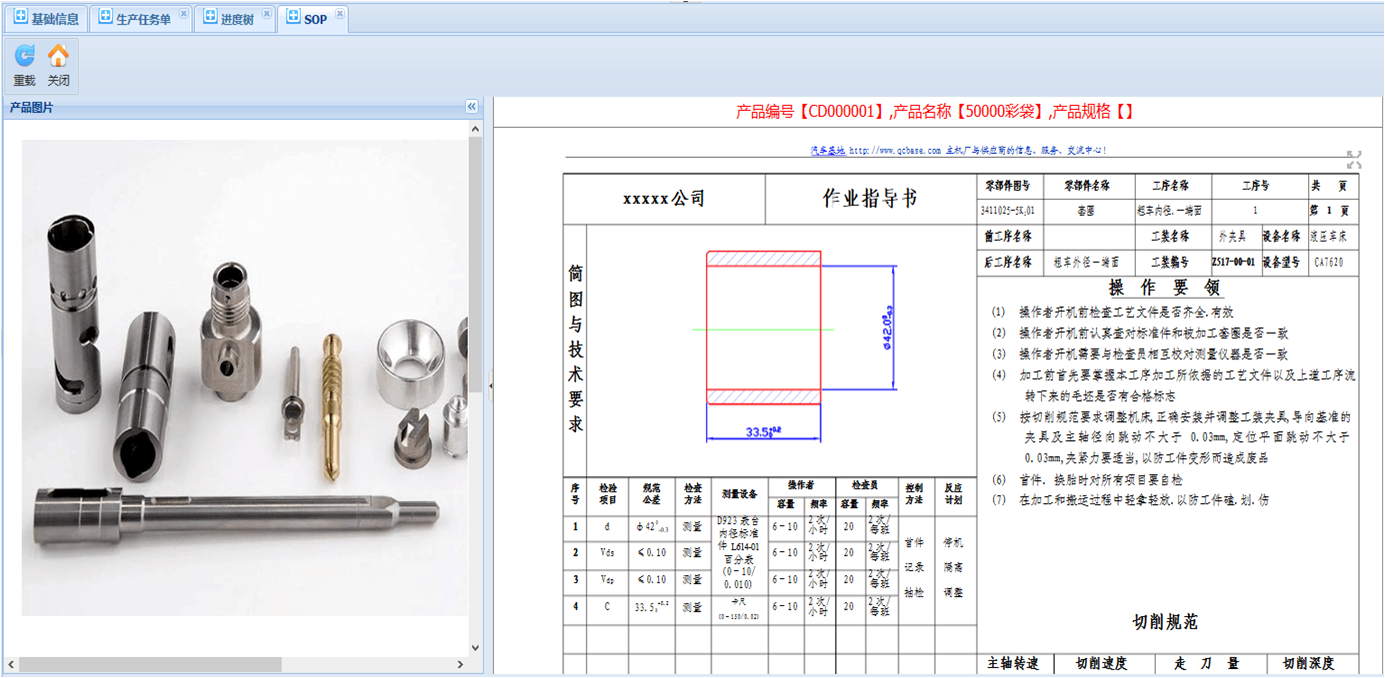Click the 重载 reload icon
This screenshot has height=678, width=1385.
(24, 56)
